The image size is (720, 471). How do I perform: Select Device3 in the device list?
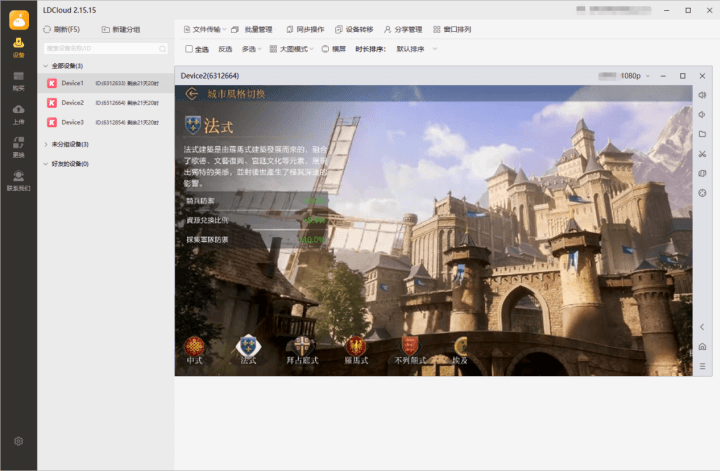pos(106,122)
